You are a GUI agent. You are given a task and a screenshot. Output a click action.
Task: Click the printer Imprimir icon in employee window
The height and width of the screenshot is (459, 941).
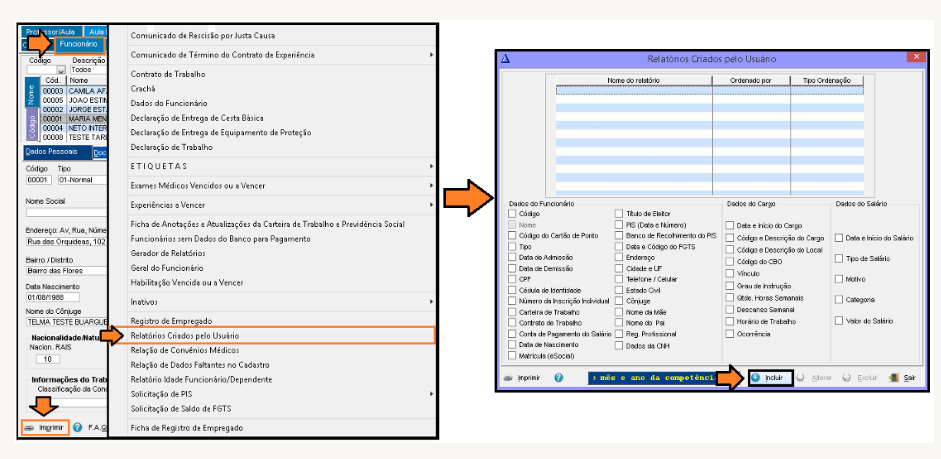pos(29,428)
